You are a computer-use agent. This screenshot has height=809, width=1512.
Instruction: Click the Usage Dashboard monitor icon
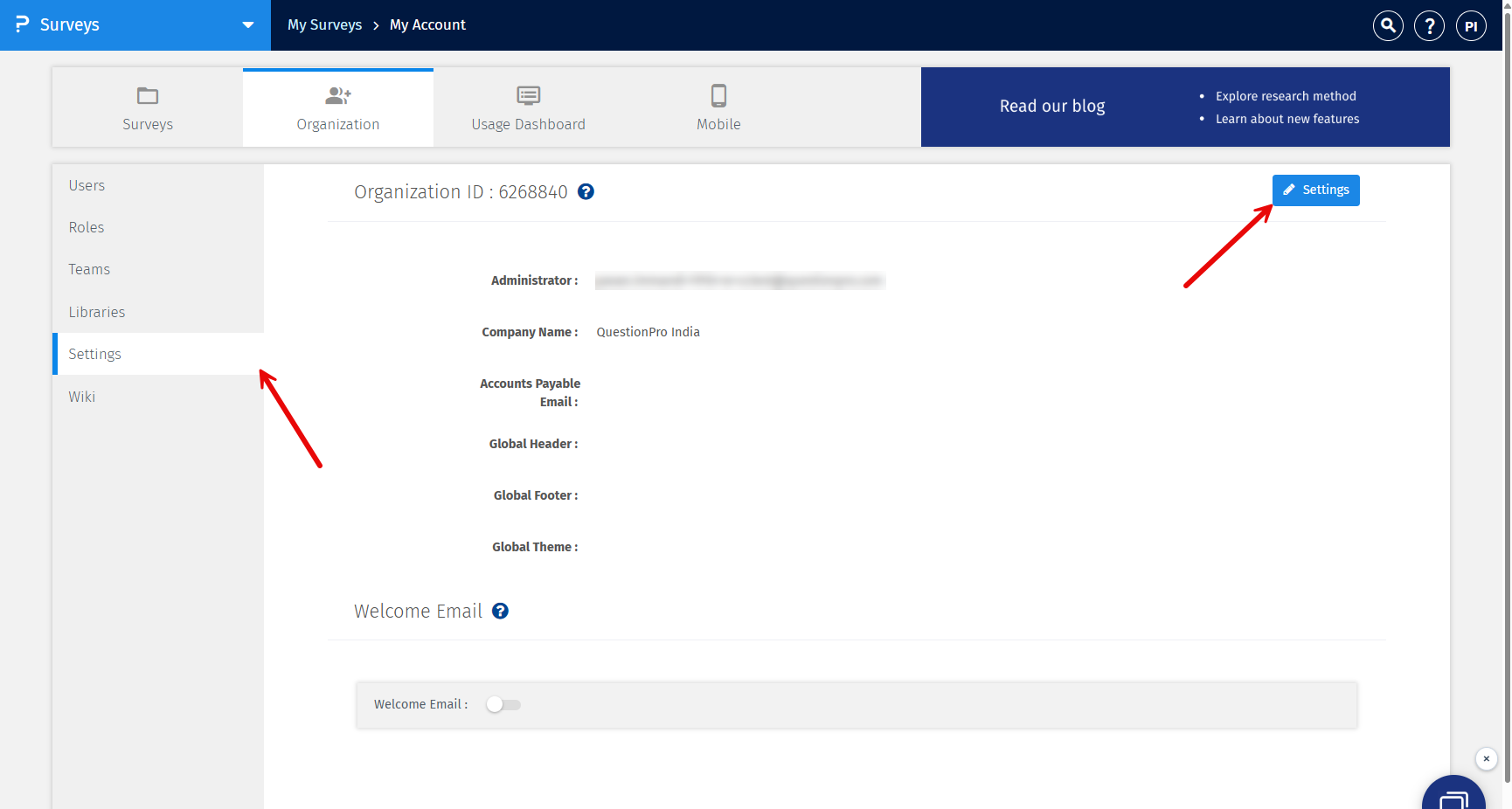(529, 95)
